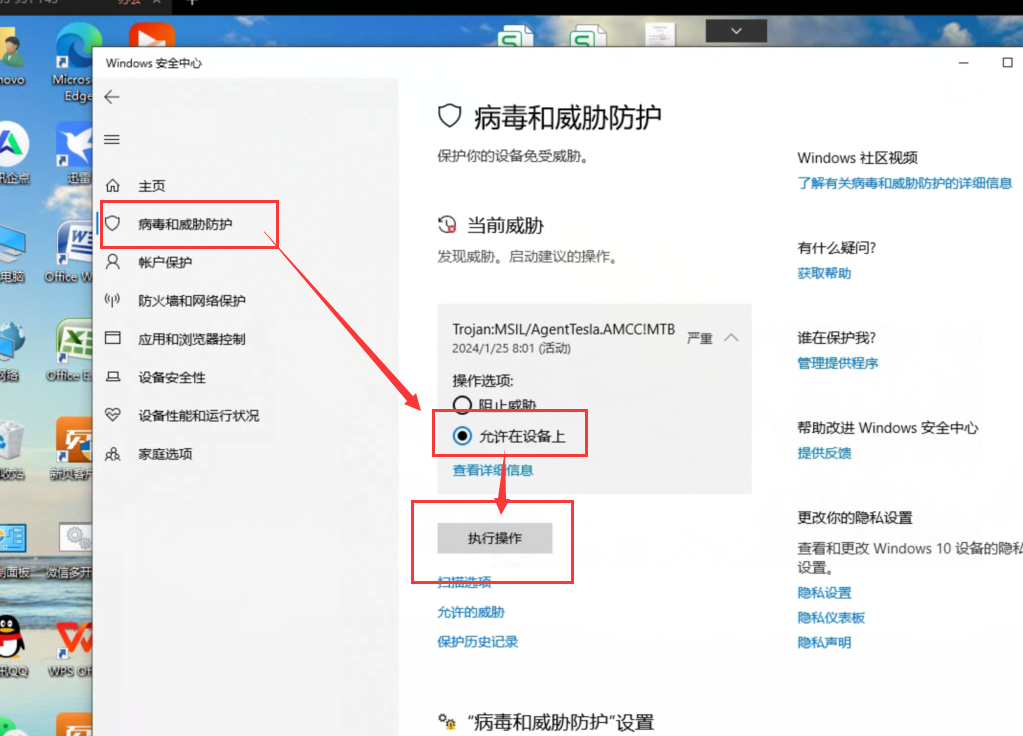
Task: Open the 查看详细信息 link
Action: click(493, 470)
